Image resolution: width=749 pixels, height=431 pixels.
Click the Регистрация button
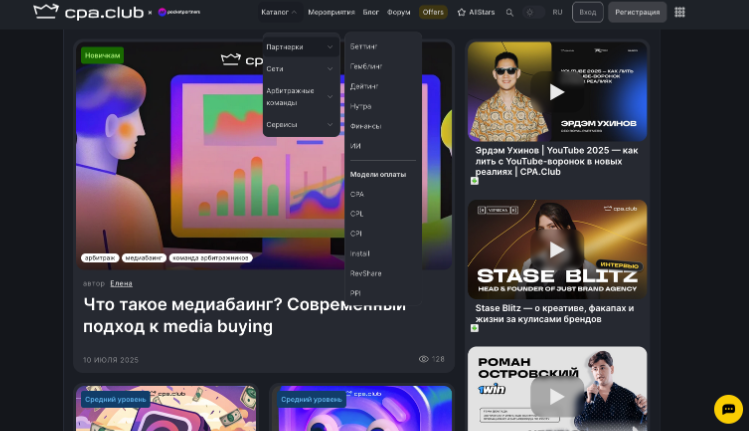tap(637, 12)
